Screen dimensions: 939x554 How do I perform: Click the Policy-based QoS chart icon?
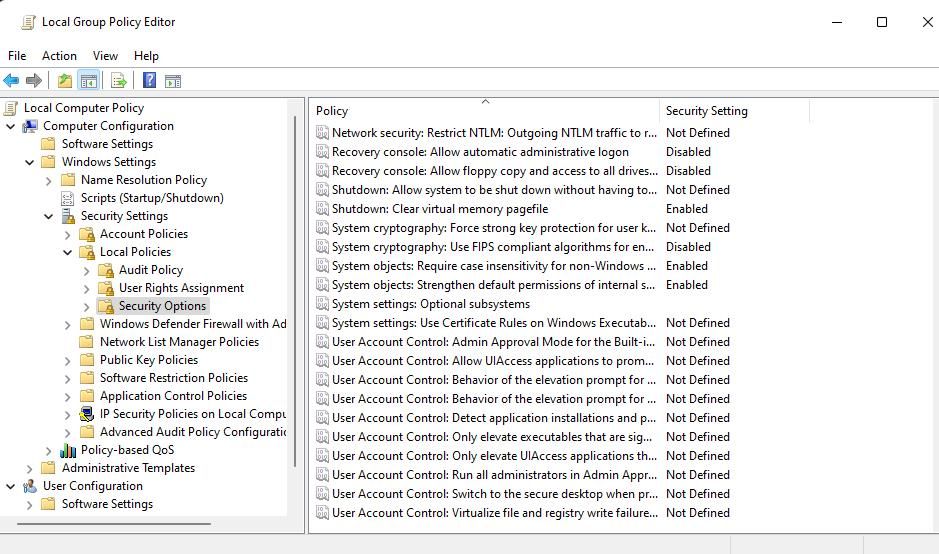68,450
